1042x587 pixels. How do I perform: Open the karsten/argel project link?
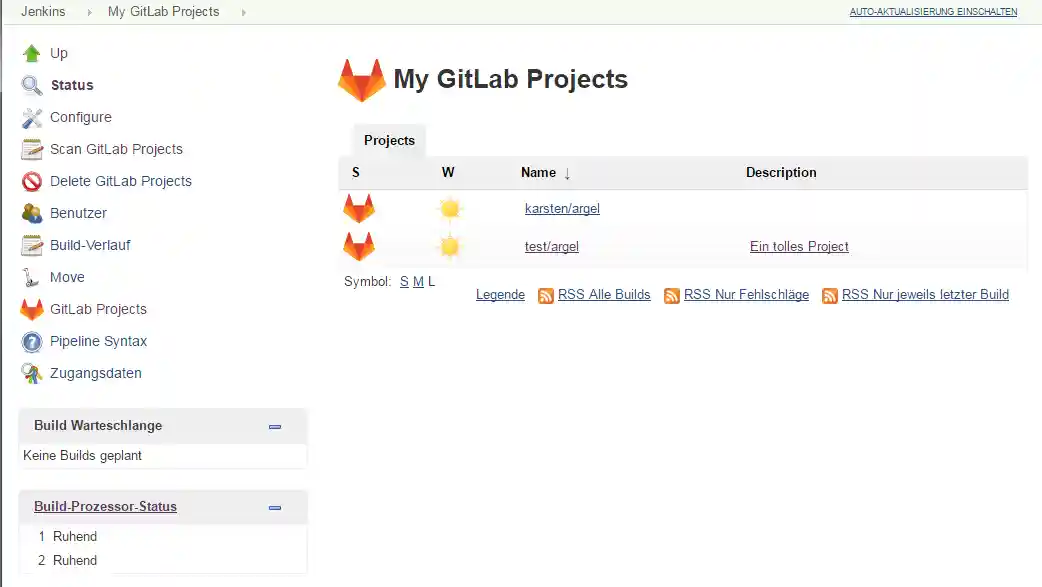[x=562, y=209]
